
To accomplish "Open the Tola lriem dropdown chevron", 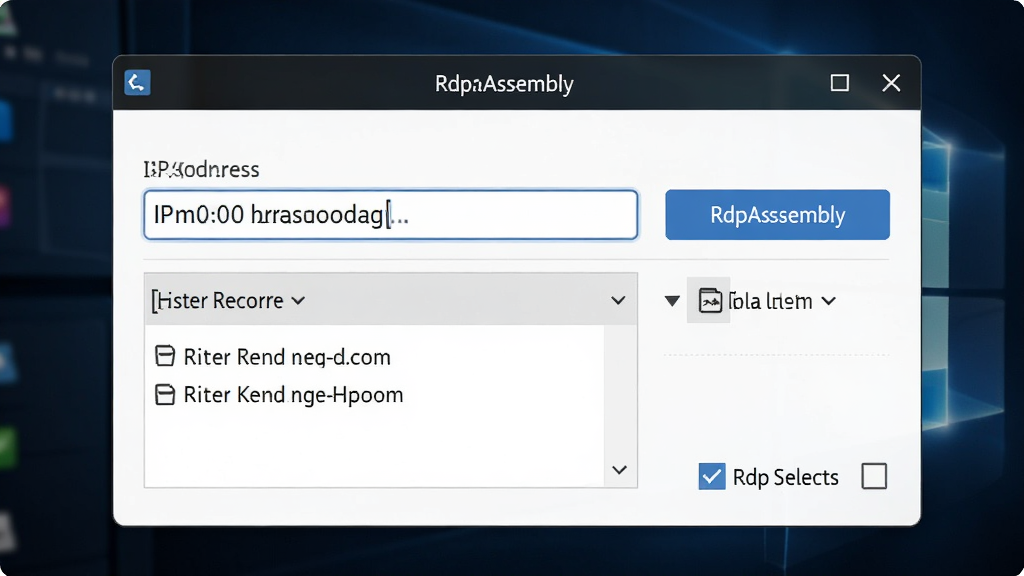I will [x=829, y=301].
